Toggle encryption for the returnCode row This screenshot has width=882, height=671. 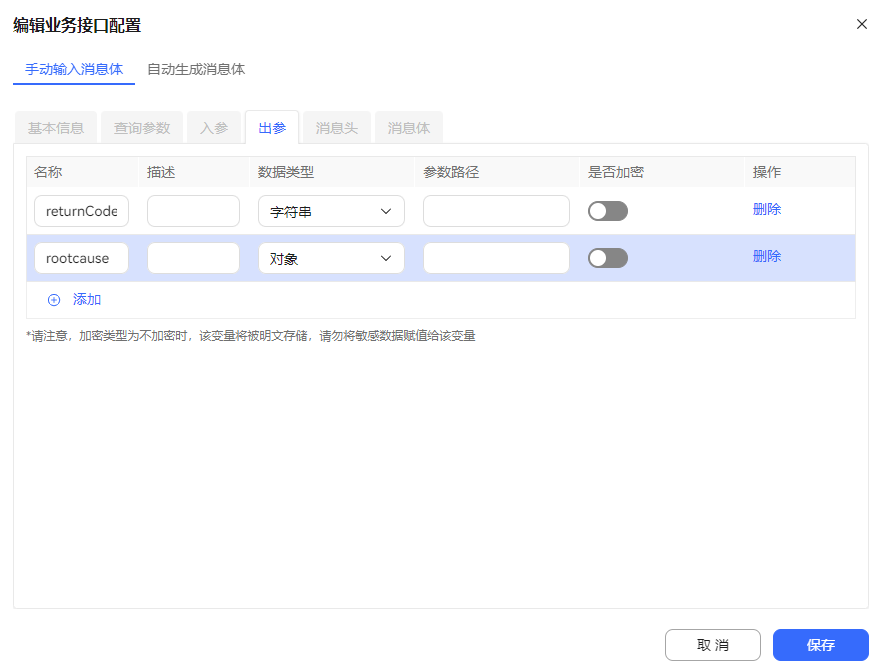point(608,211)
